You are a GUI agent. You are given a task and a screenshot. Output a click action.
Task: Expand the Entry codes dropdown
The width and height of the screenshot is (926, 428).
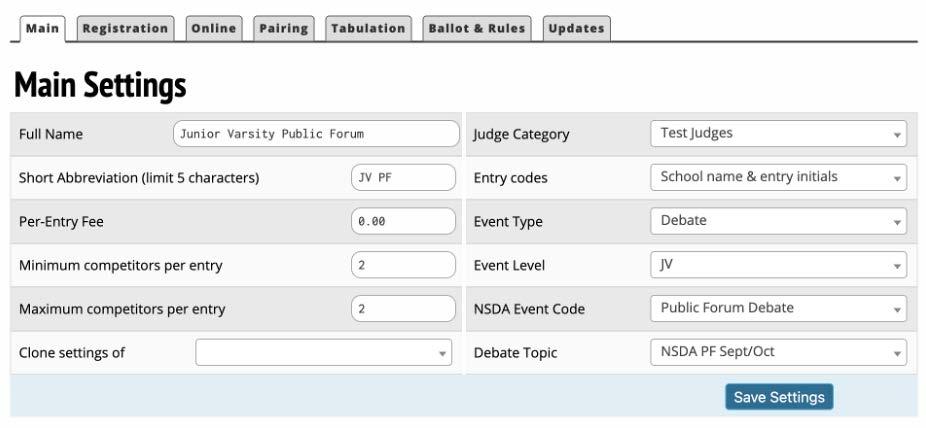(x=778, y=178)
